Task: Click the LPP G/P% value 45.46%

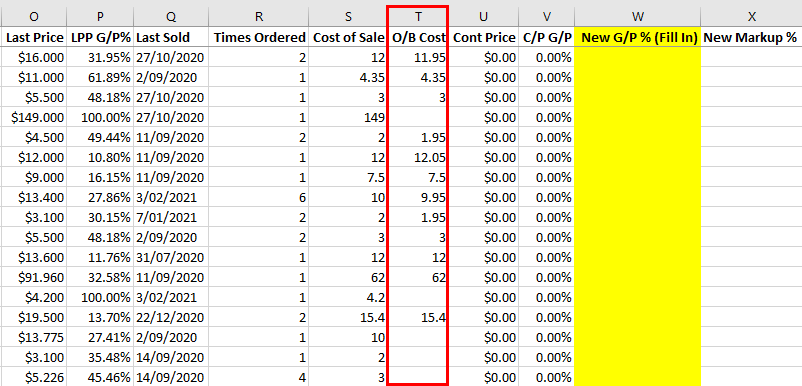Action: tap(100, 378)
